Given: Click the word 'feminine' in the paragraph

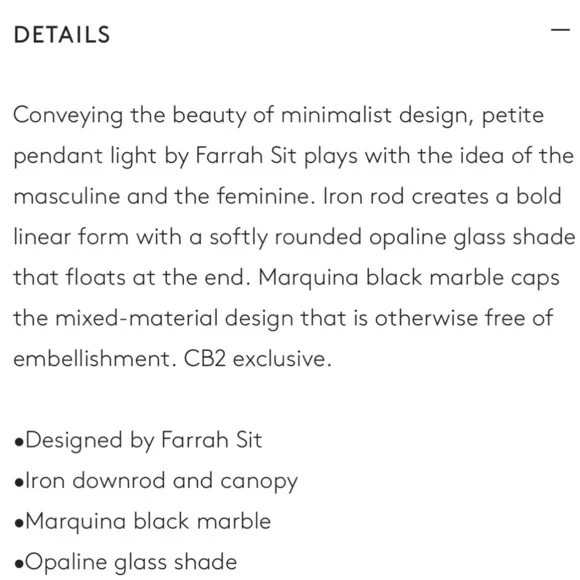Looking at the screenshot, I should [x=265, y=196].
